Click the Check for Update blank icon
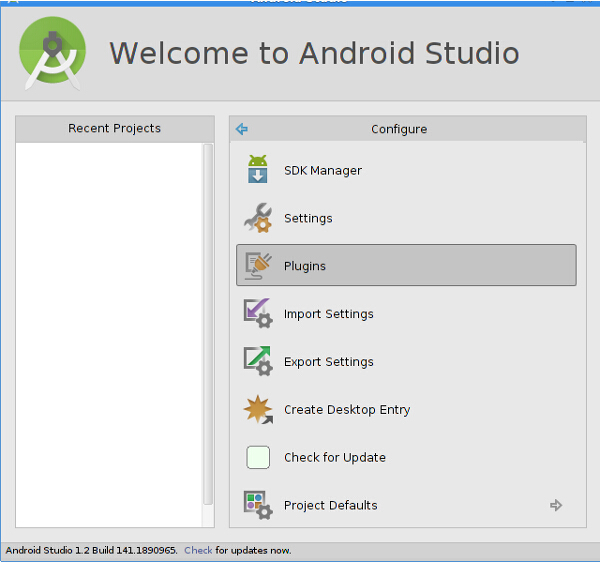The width and height of the screenshot is (601, 563). [x=258, y=457]
